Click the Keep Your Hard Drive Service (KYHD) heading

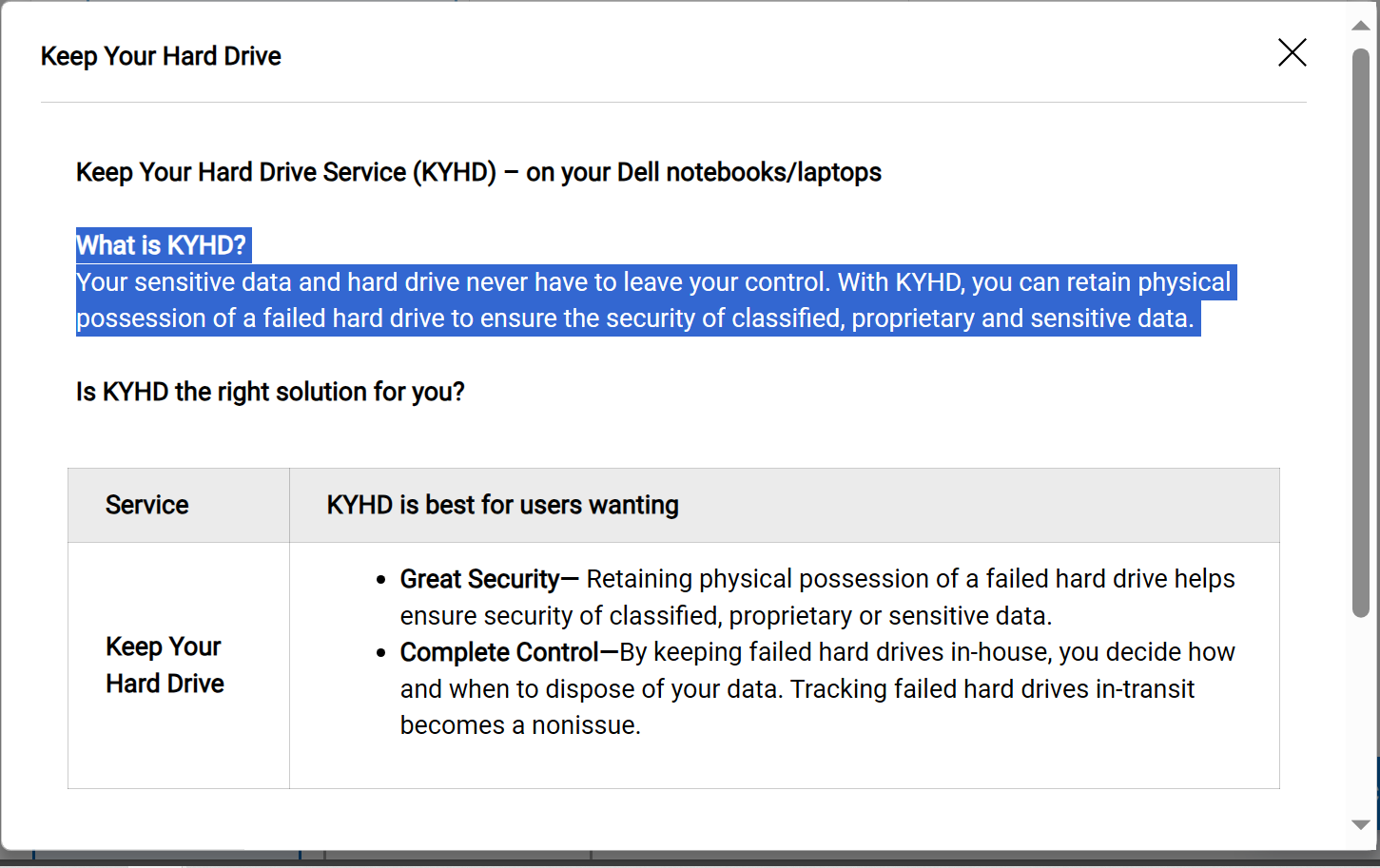click(478, 172)
